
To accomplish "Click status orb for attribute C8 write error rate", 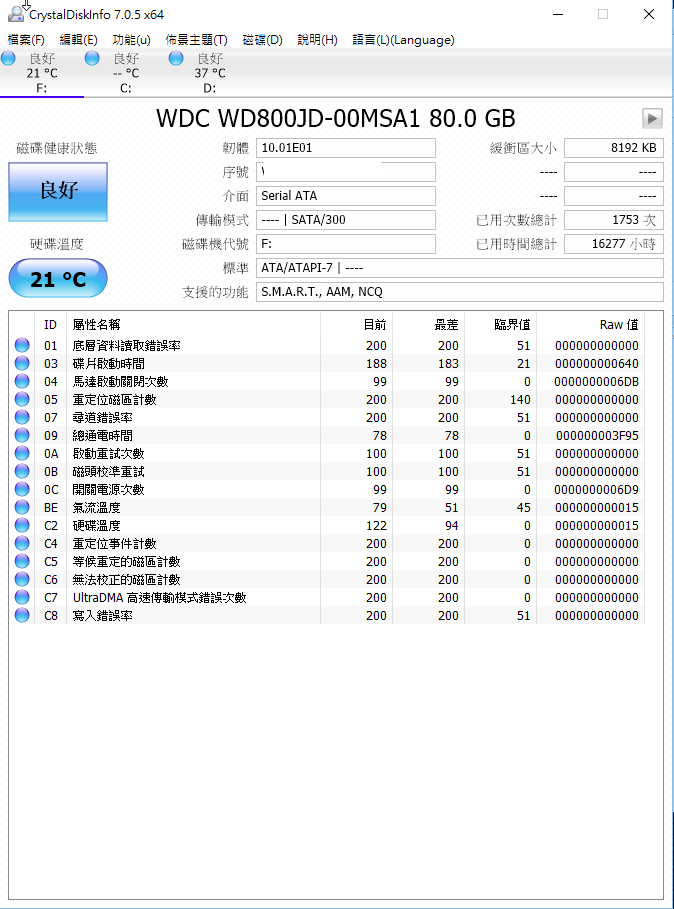I will 22,616.
